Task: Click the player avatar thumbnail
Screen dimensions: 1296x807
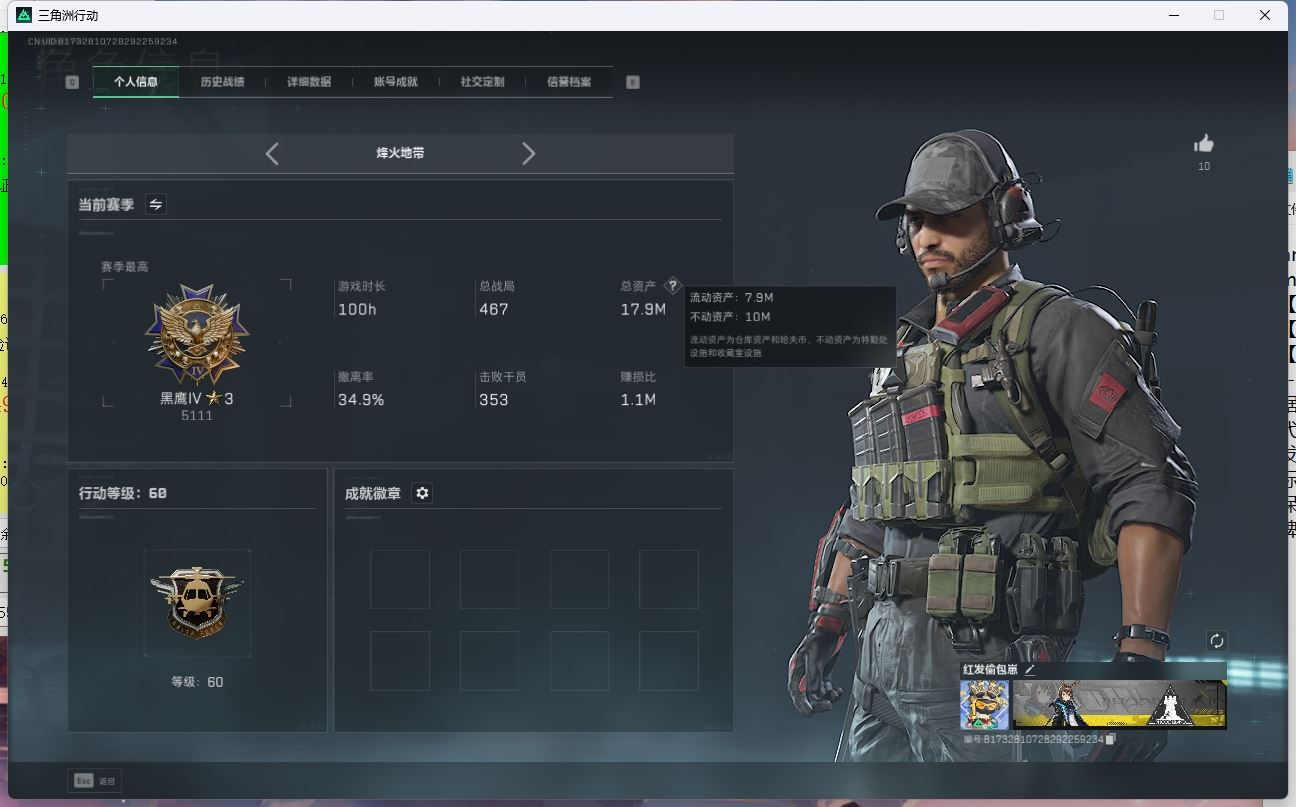Action: [x=984, y=705]
